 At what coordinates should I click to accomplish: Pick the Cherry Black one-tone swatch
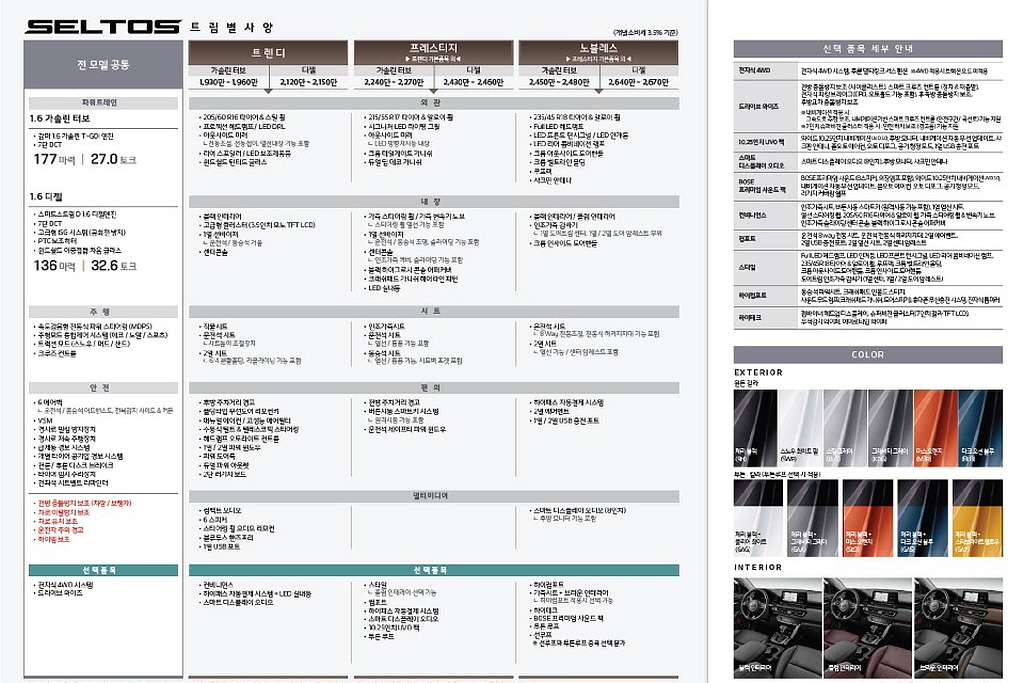756,428
